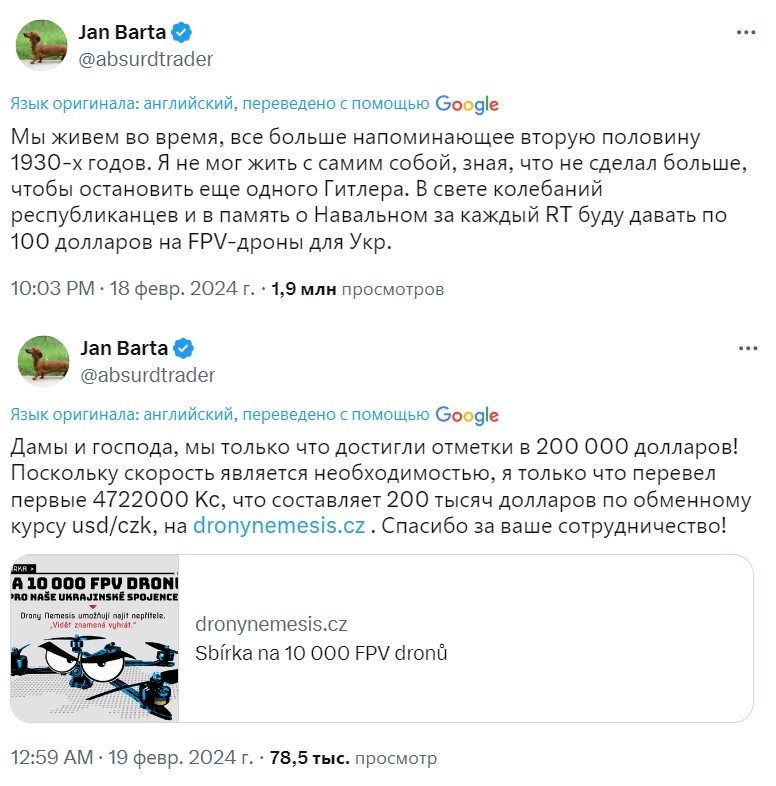The image size is (776, 786).
Task: Open more options menu on second tweet
Action: click(x=747, y=348)
